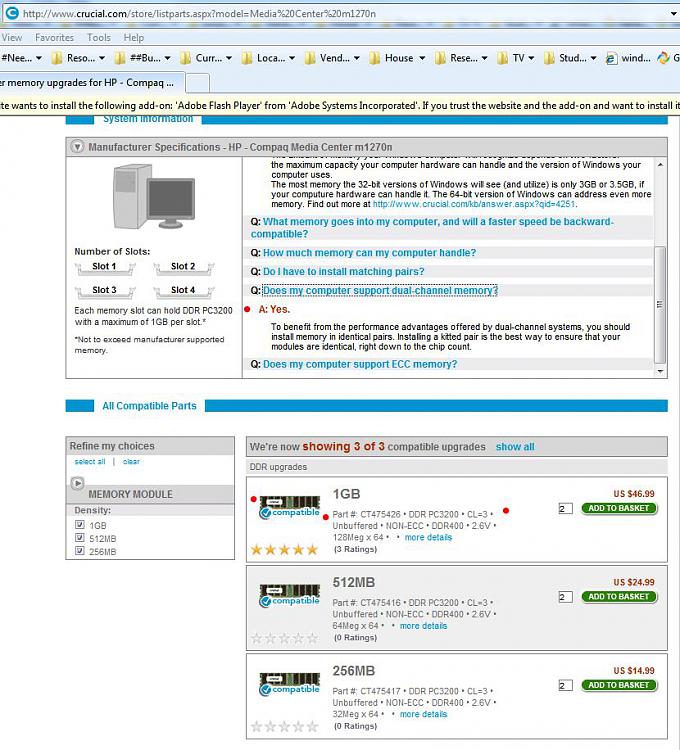680x750 pixels.
Task: Expand the Stud... dropdown arrow
Action: point(593,58)
